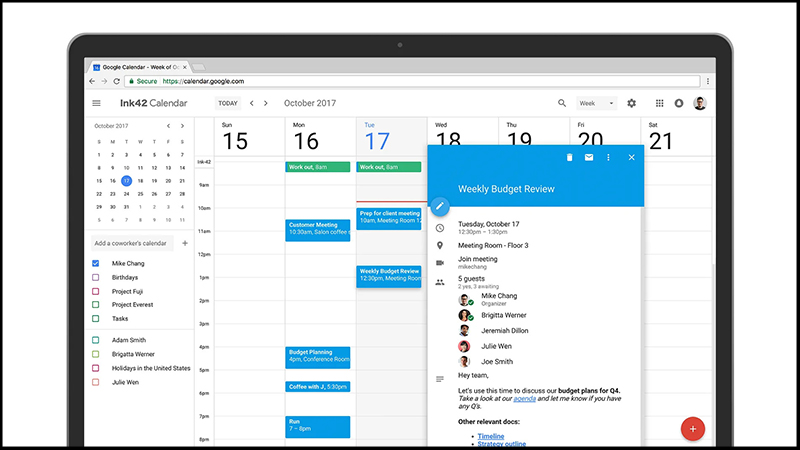Open Coffee with J event
800x450 pixels.
coord(318,387)
